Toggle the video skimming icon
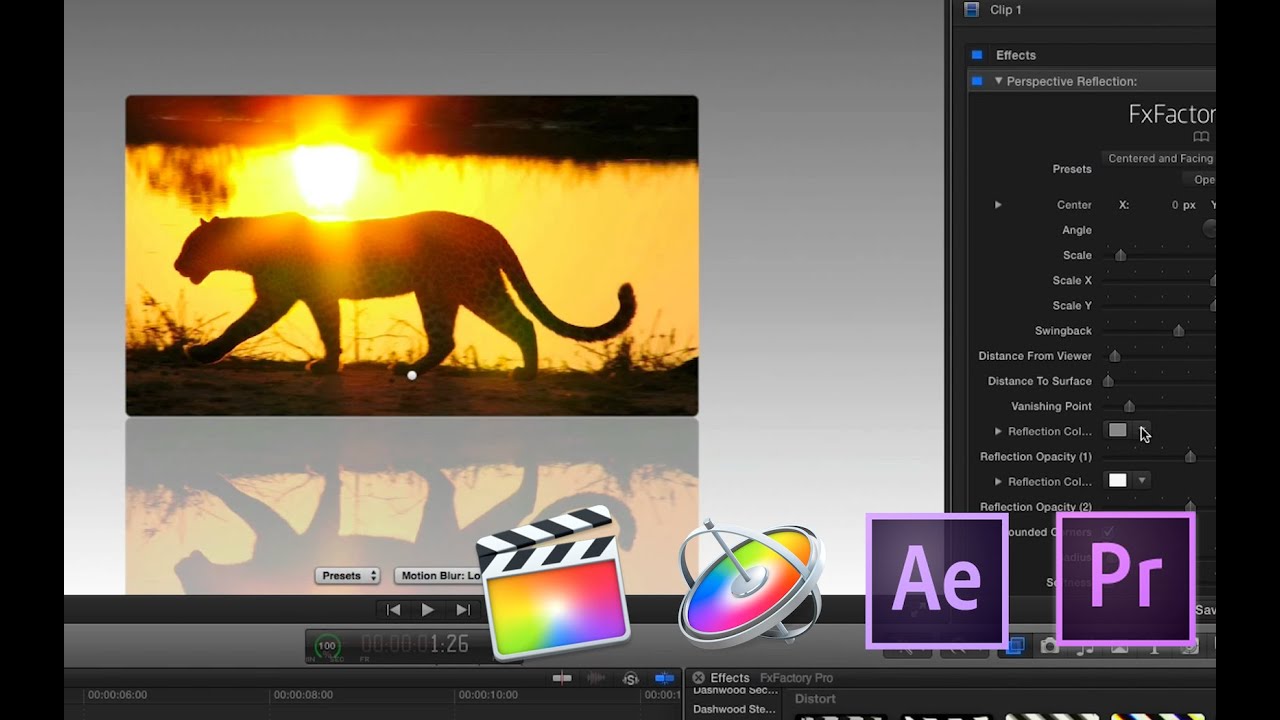The width and height of the screenshot is (1280, 720). pos(562,678)
